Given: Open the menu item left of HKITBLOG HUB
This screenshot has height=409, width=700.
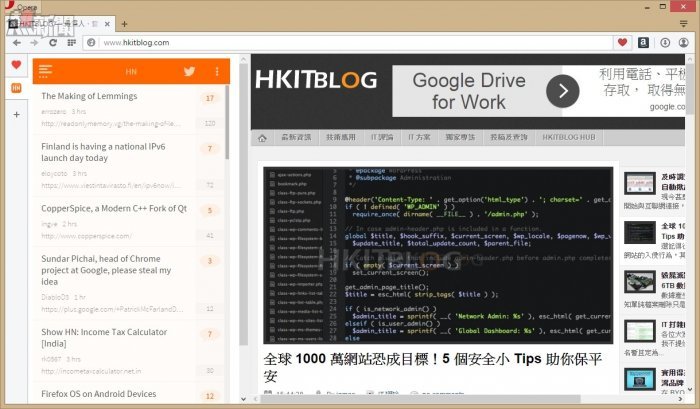Looking at the screenshot, I should coord(509,138).
